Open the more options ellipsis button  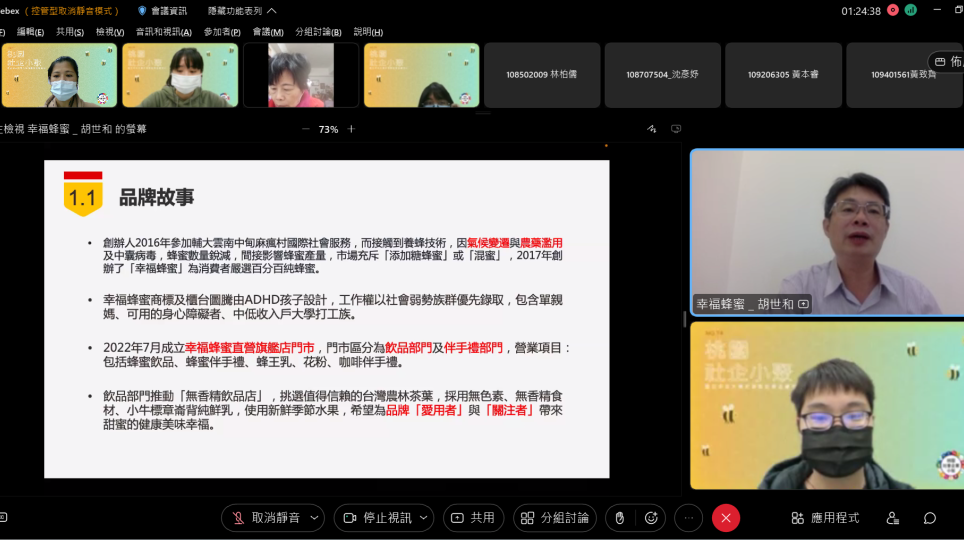[688, 518]
